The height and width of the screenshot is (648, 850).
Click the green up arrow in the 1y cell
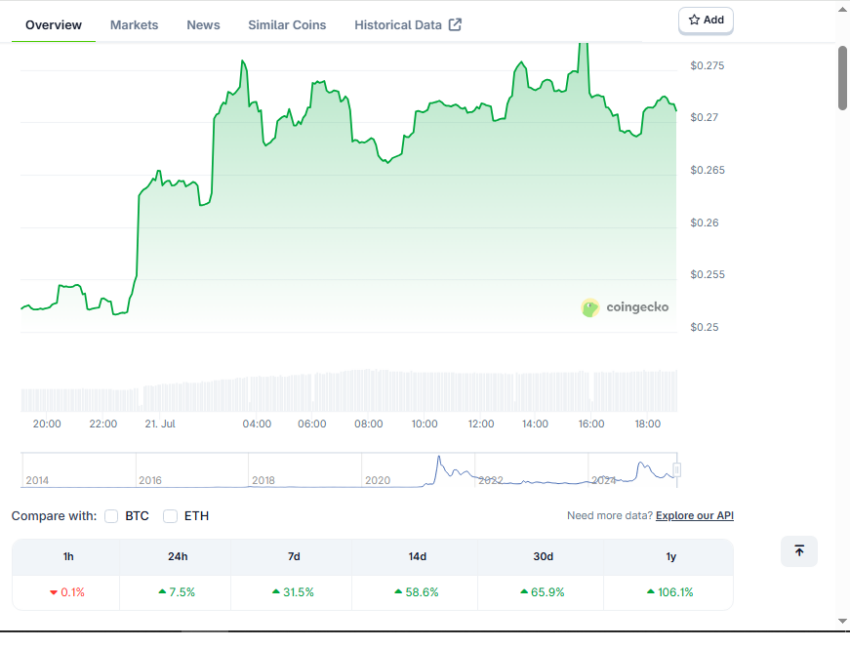coord(651,592)
